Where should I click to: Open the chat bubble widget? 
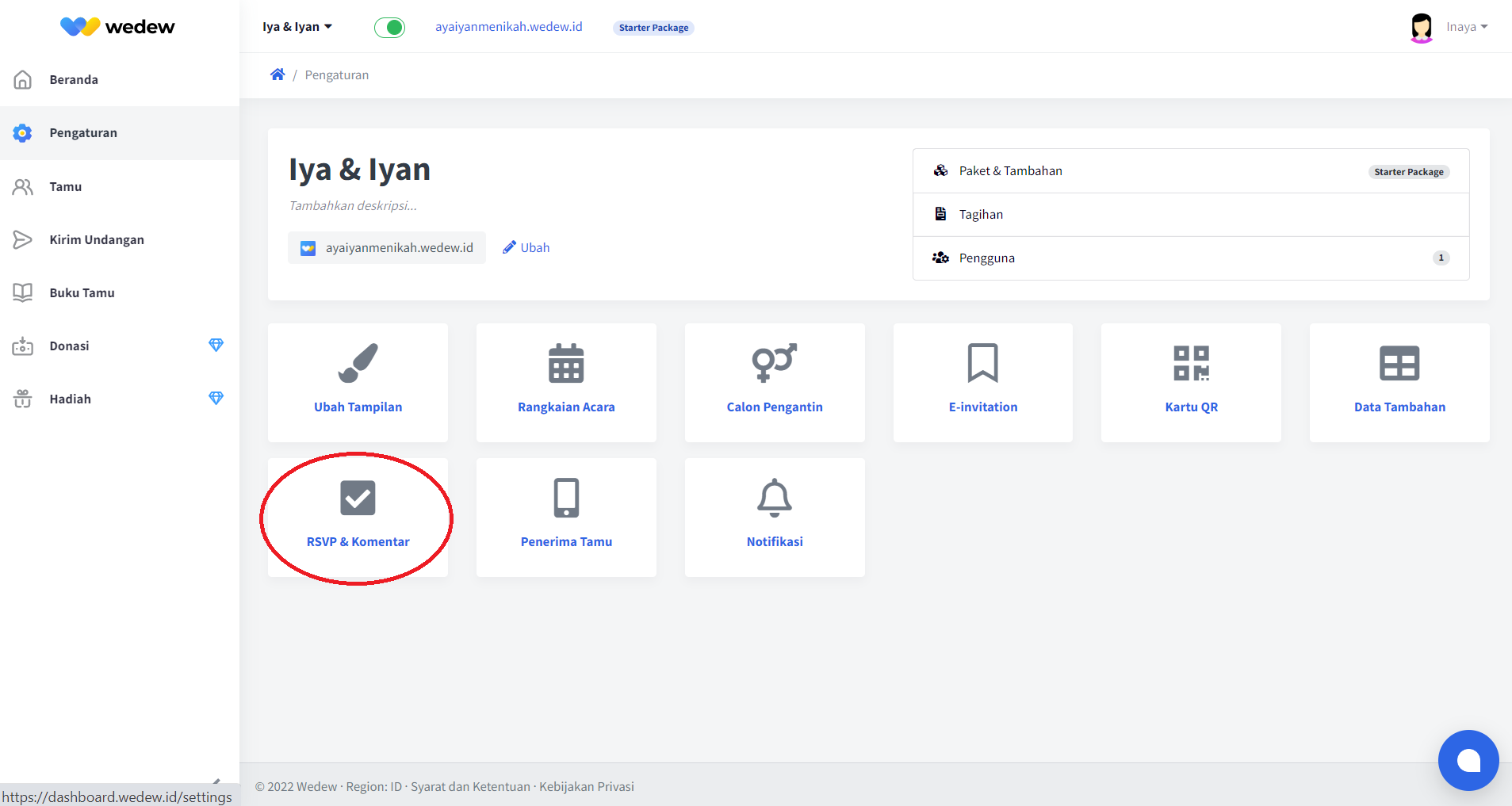pyautogui.click(x=1468, y=760)
